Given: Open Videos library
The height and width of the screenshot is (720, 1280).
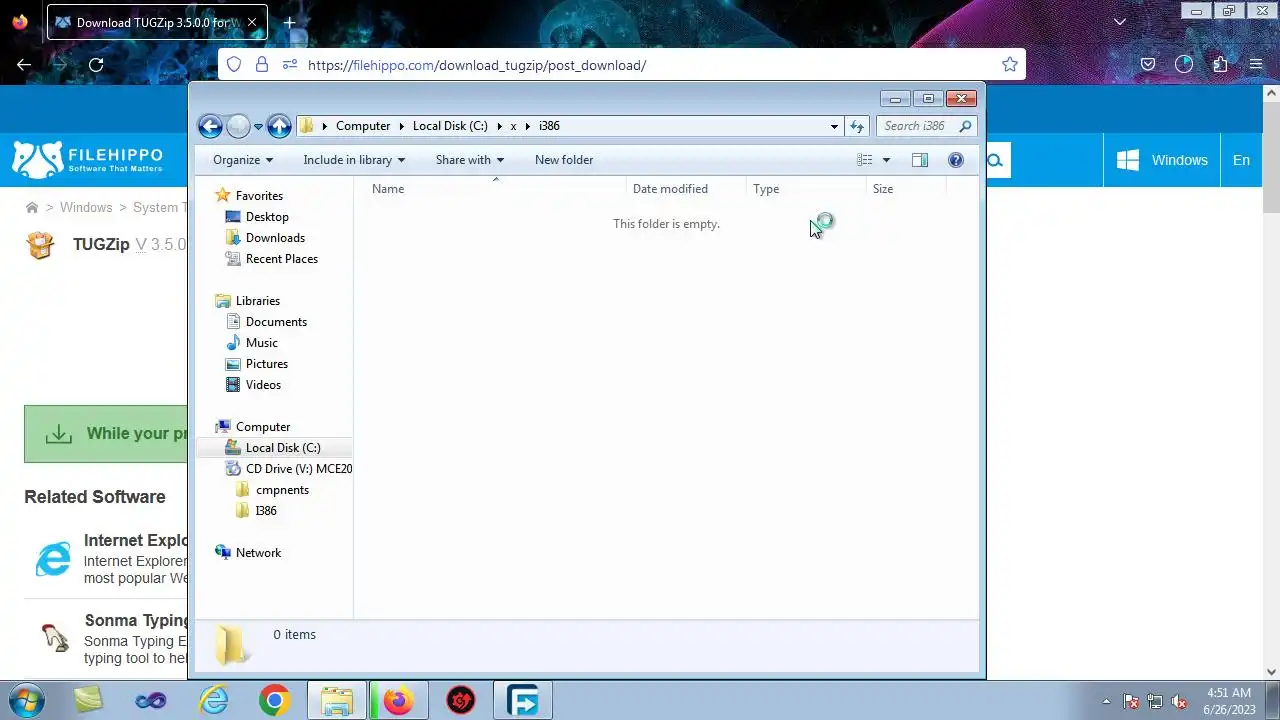Looking at the screenshot, I should point(263,385).
